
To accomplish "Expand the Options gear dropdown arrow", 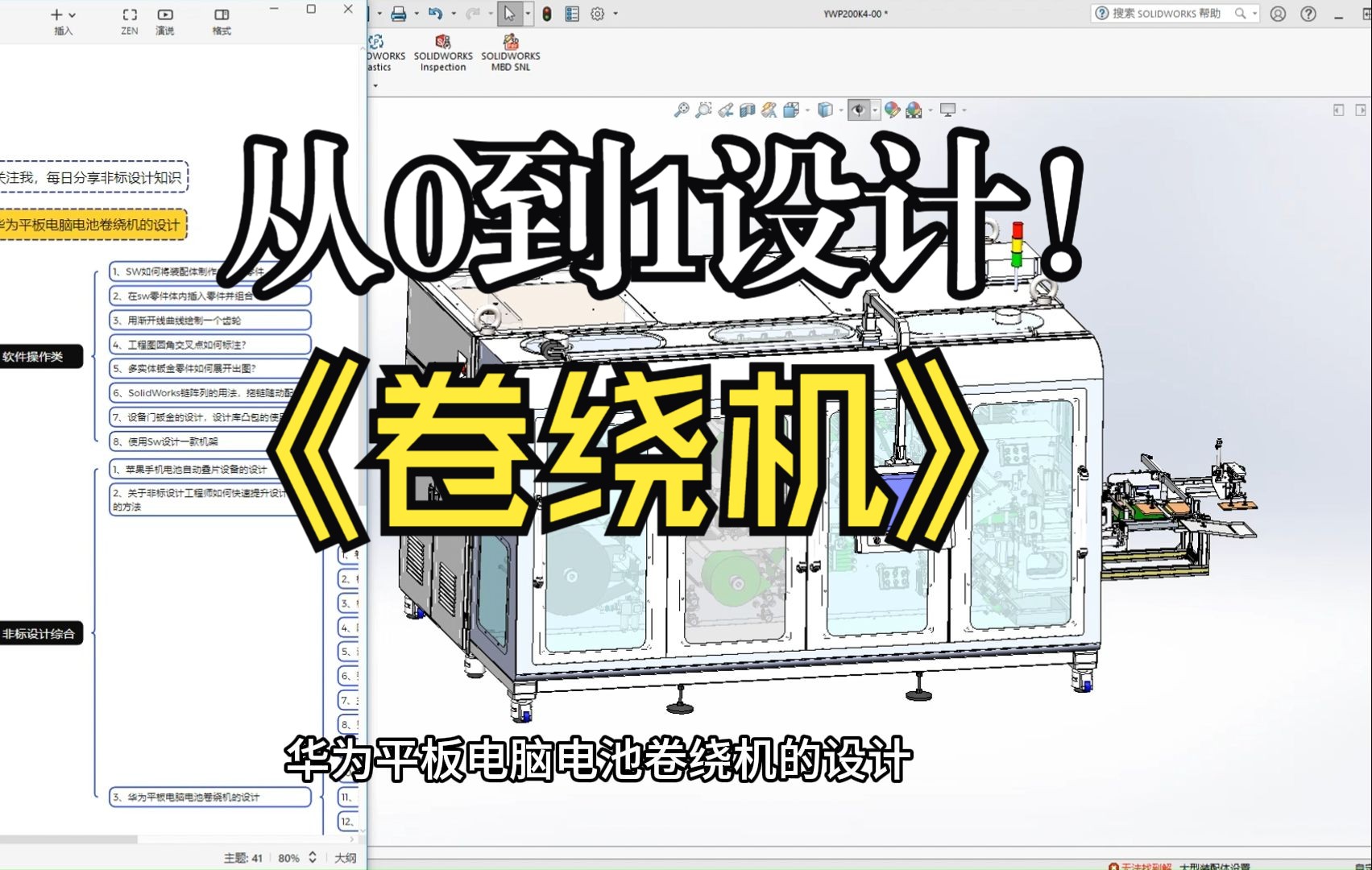I will (x=616, y=14).
